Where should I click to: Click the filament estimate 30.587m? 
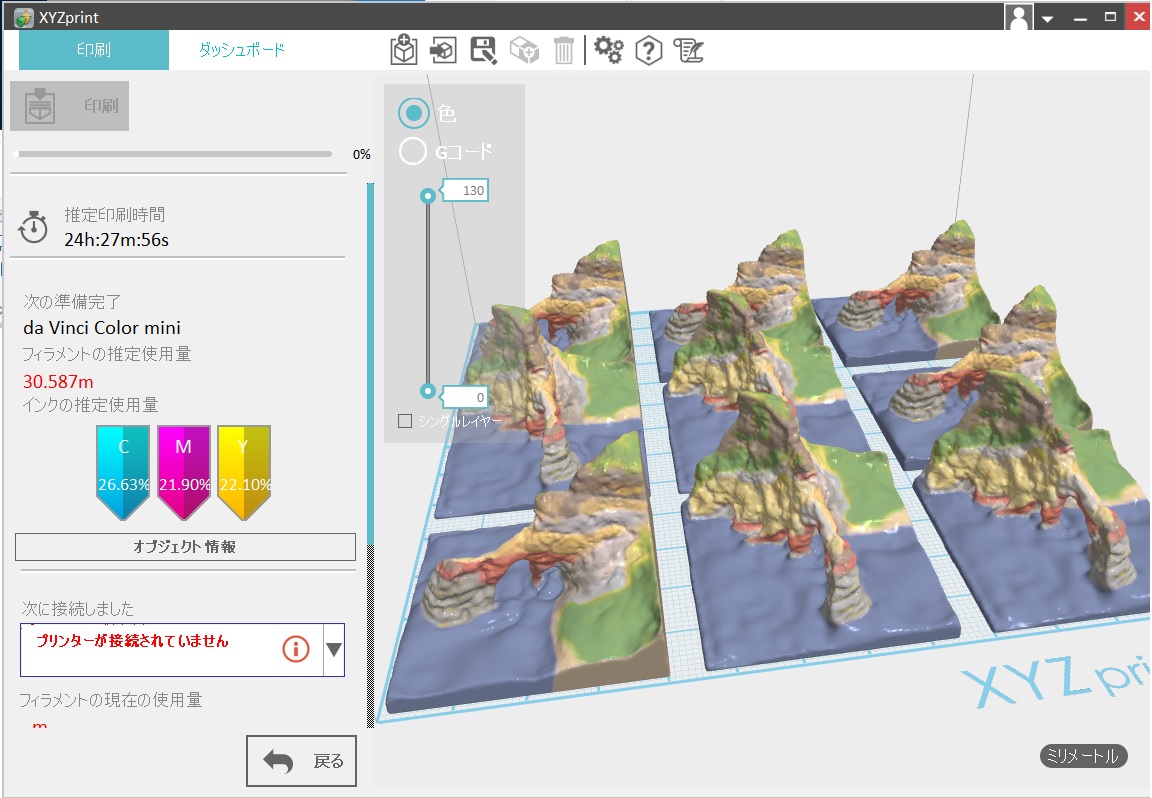(58, 381)
